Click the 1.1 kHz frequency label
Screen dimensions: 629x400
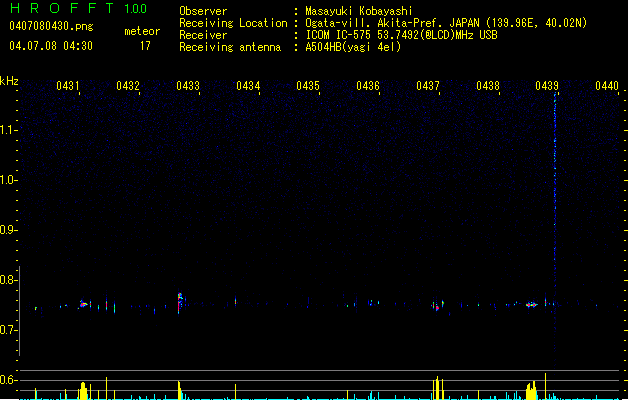tap(8, 130)
